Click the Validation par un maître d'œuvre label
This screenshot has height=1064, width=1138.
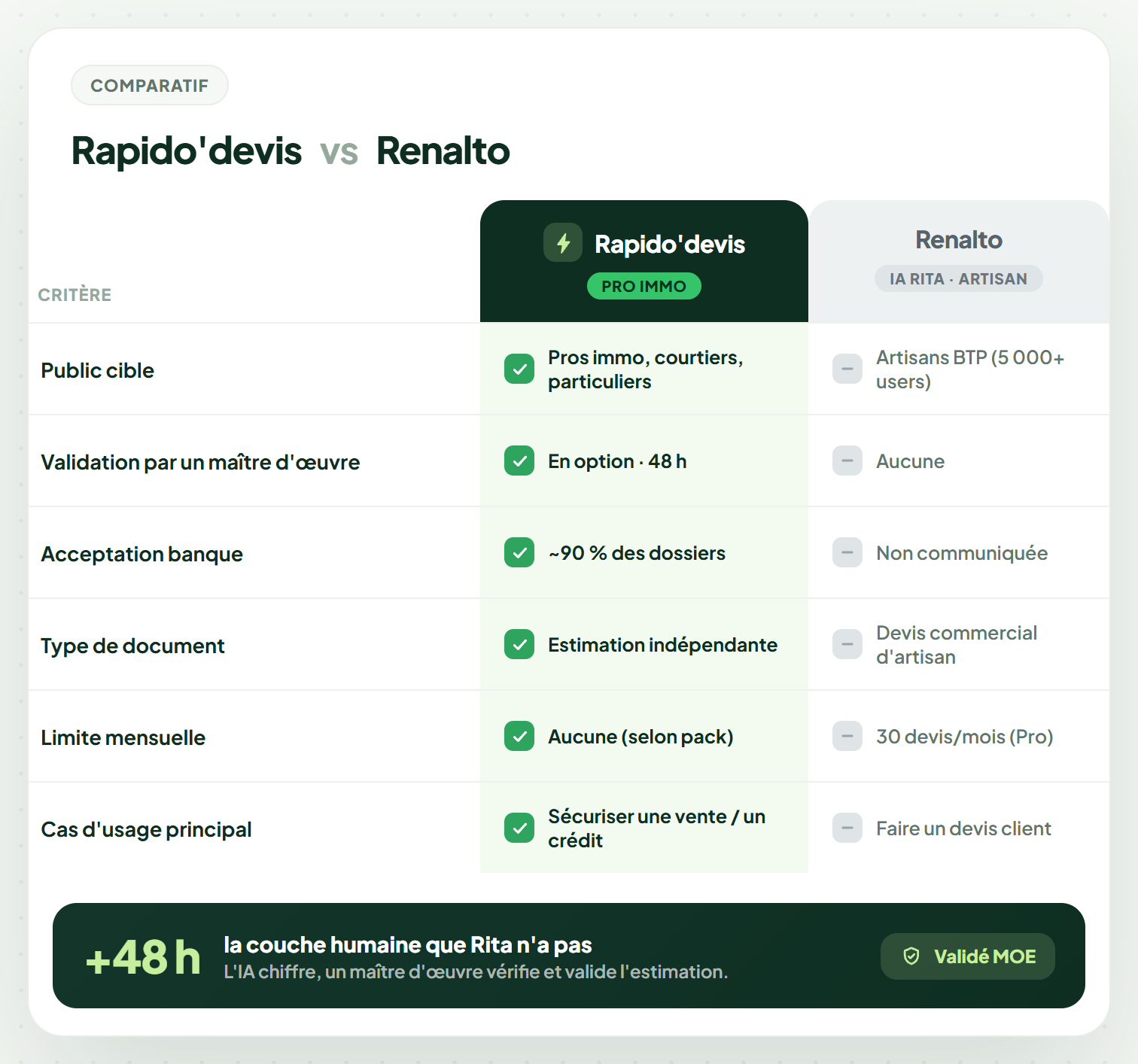200,462
